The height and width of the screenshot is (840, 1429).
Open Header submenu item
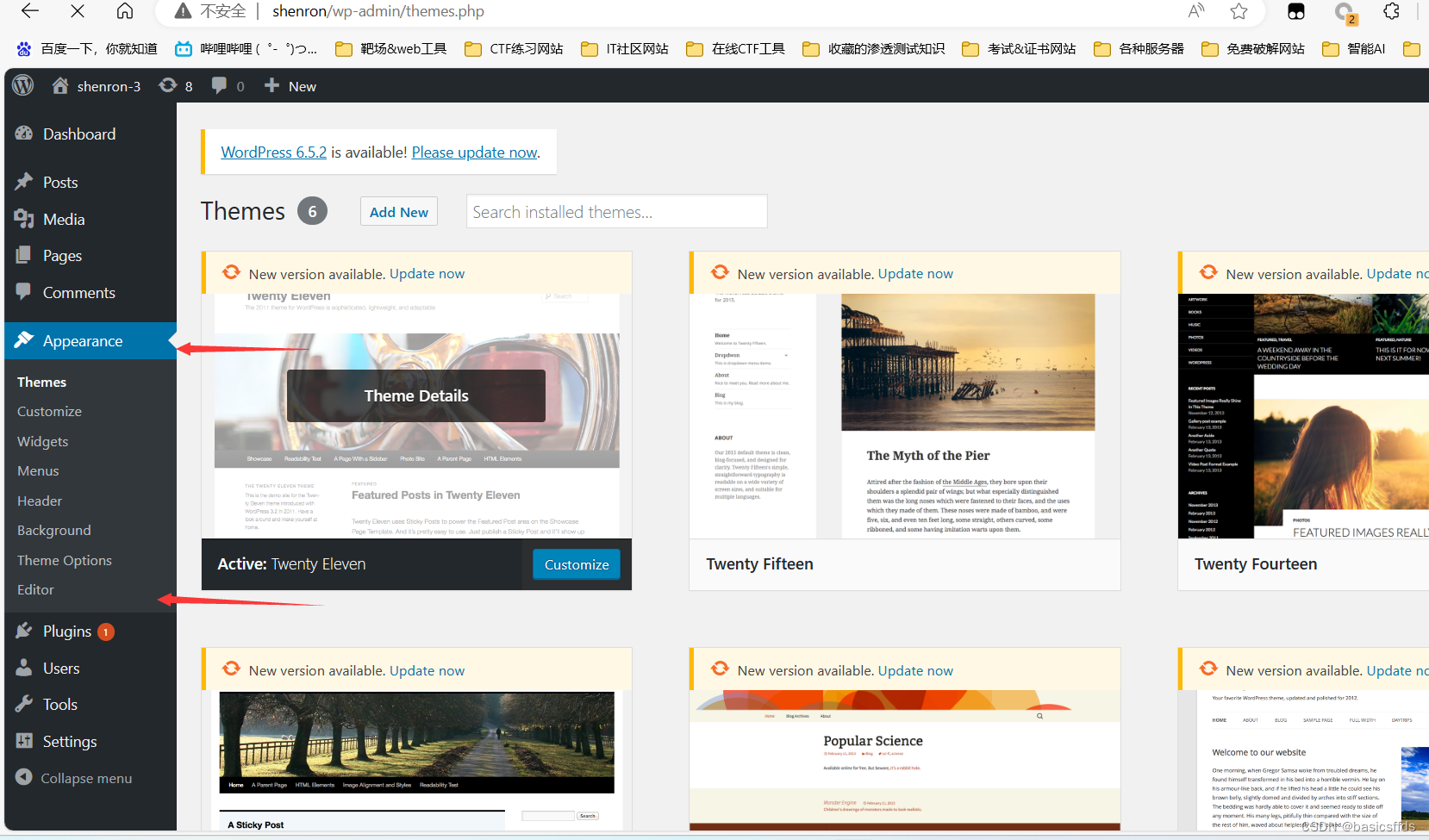click(40, 501)
